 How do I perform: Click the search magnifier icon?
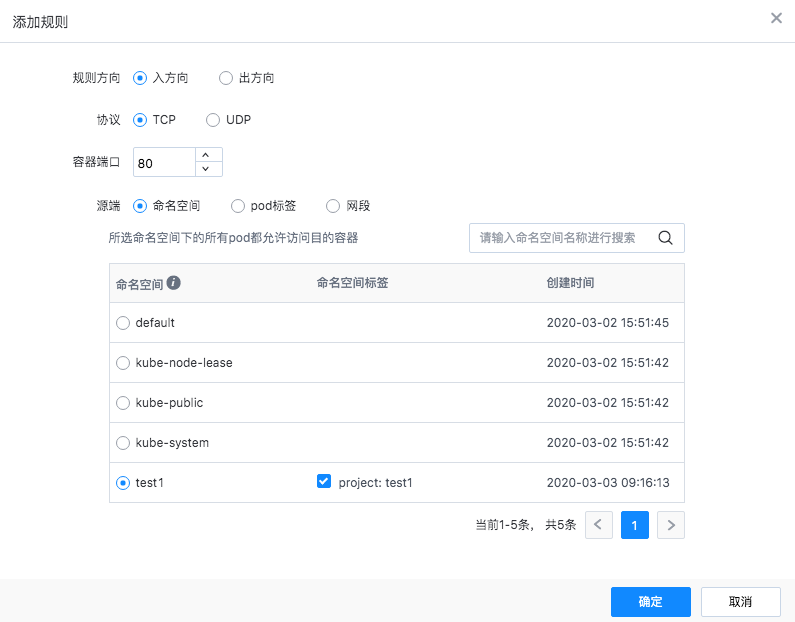tap(665, 238)
